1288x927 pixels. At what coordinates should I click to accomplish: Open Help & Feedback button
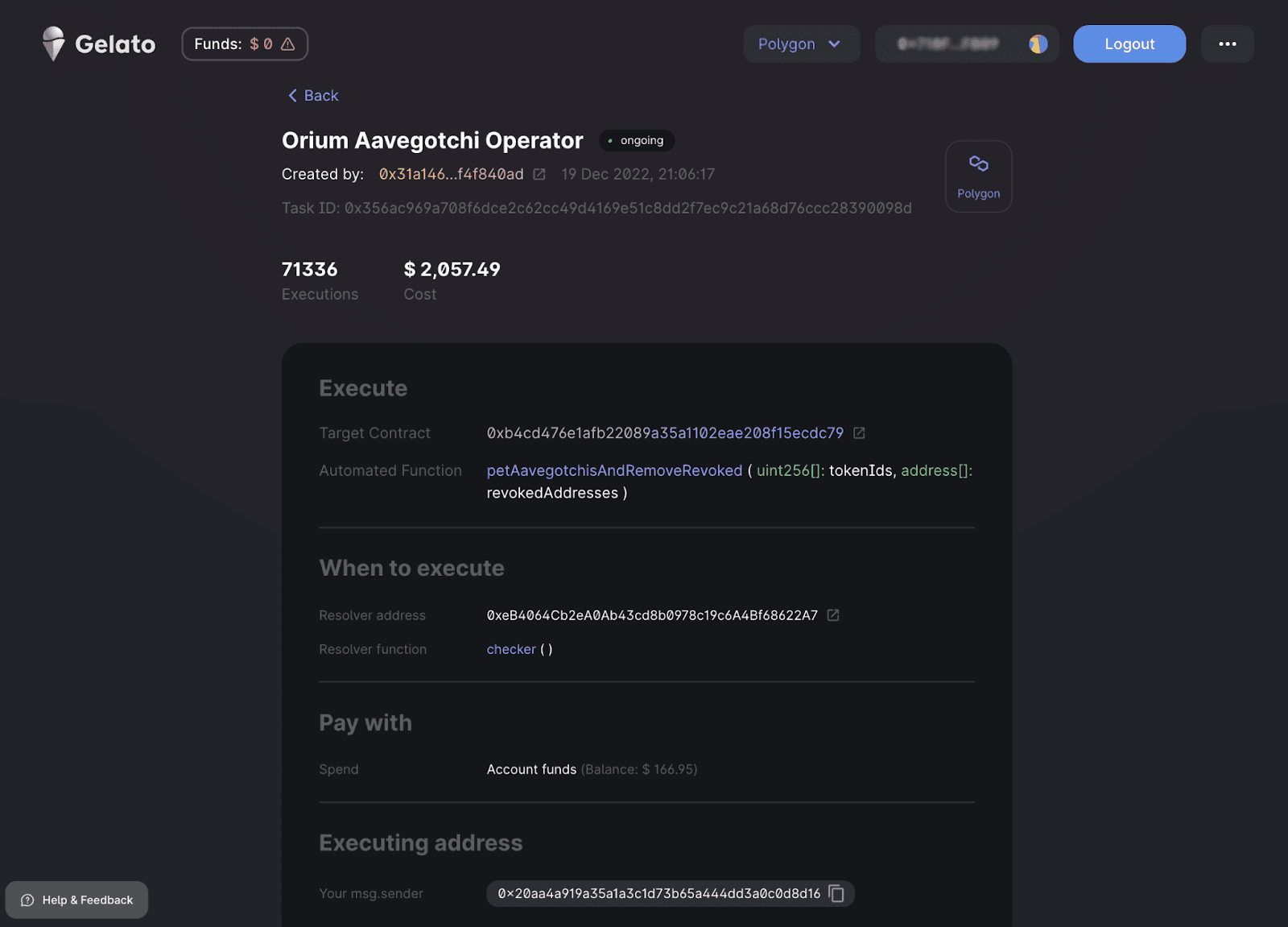tap(76, 900)
